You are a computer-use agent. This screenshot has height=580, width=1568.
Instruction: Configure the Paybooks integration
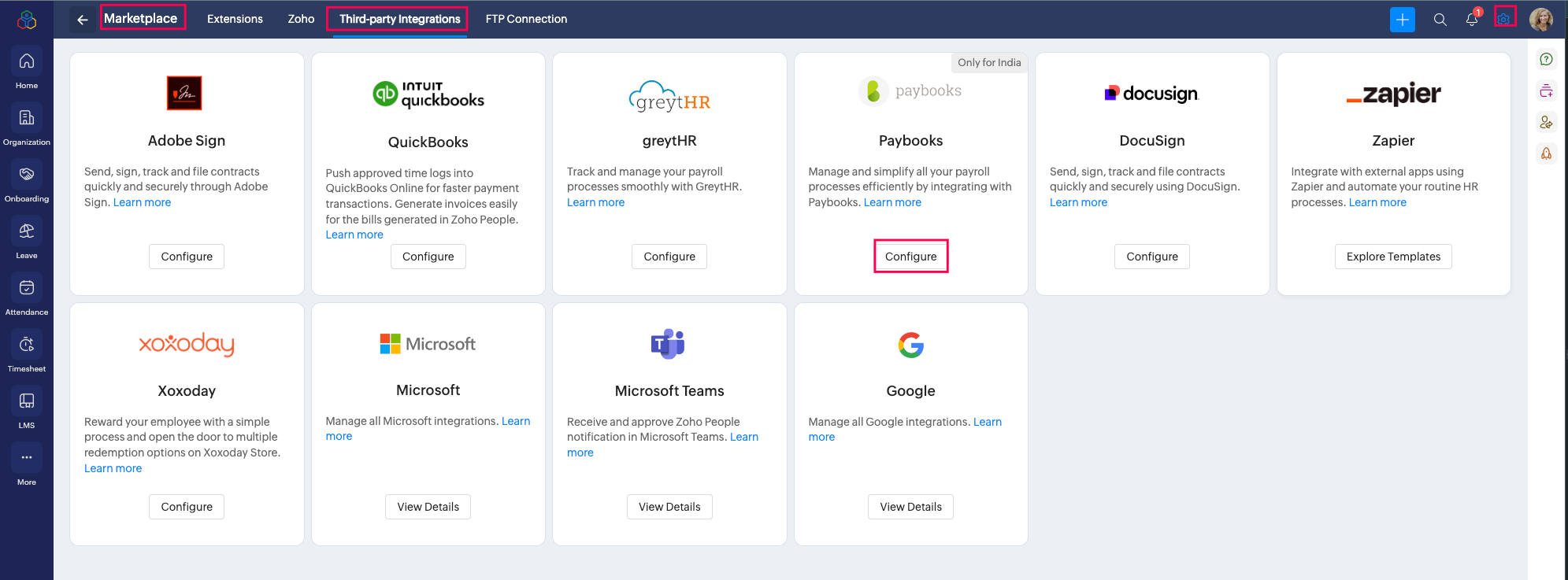911,257
